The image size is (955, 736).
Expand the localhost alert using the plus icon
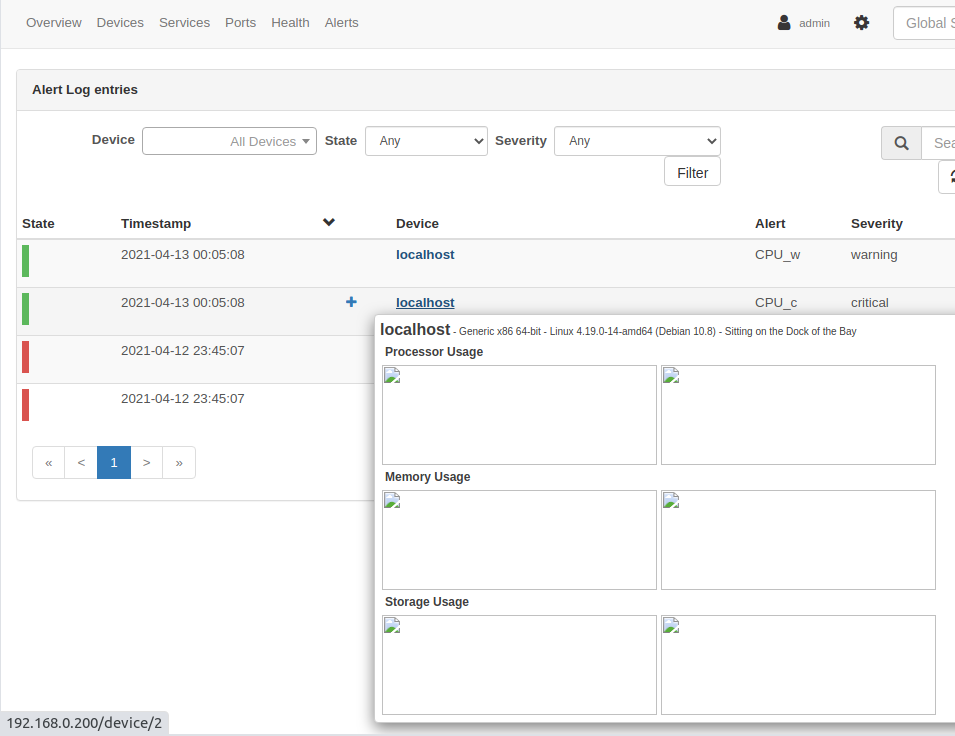(x=350, y=301)
